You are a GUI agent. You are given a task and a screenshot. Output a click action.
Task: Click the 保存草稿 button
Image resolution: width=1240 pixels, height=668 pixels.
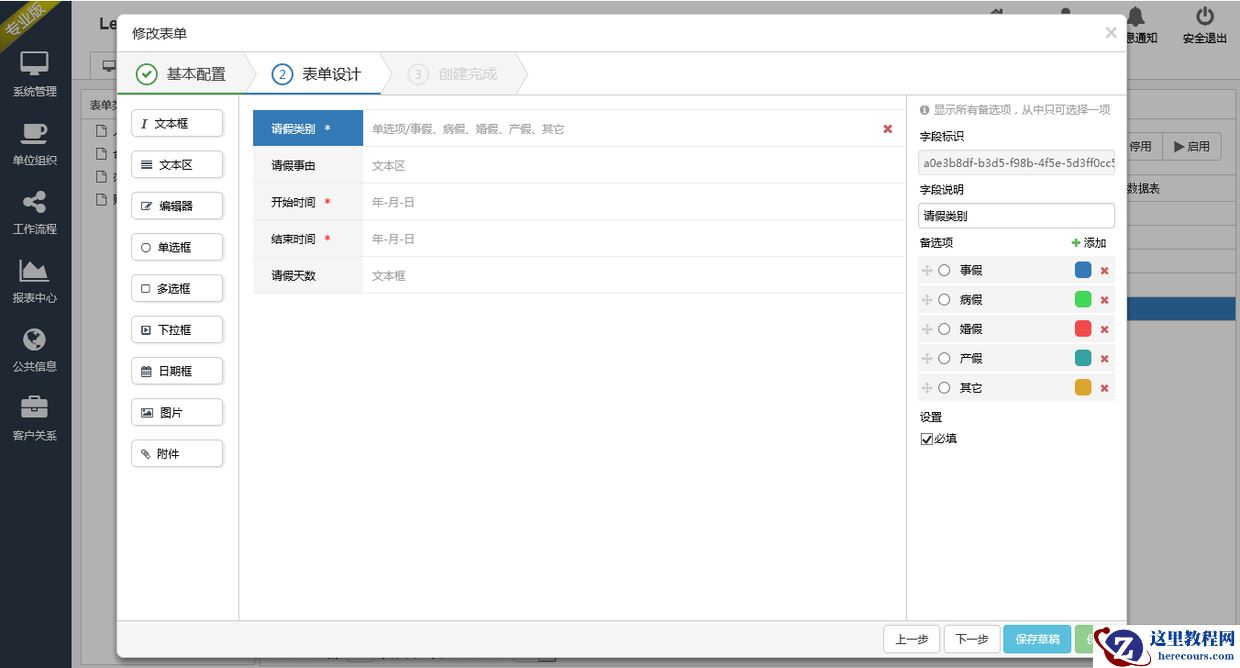point(1037,640)
